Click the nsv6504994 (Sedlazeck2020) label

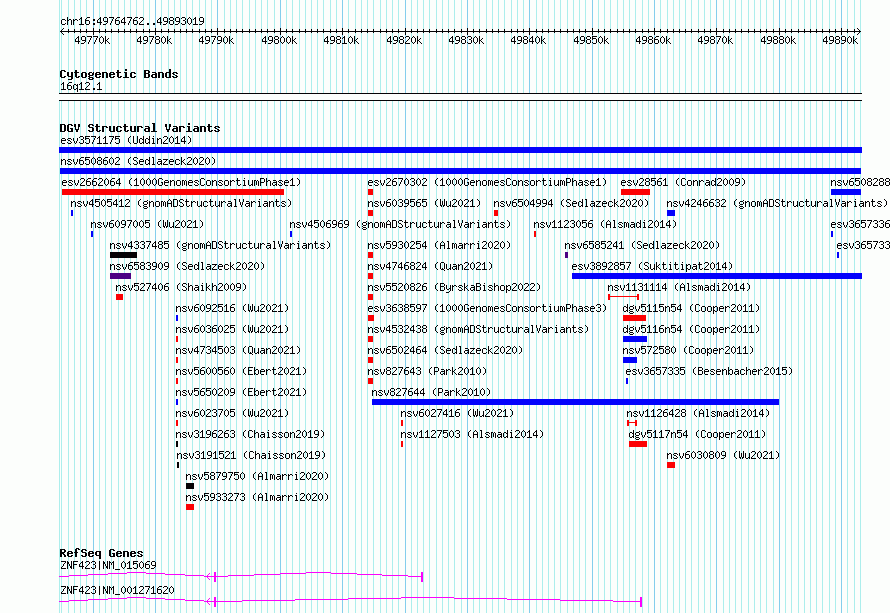[571, 203]
